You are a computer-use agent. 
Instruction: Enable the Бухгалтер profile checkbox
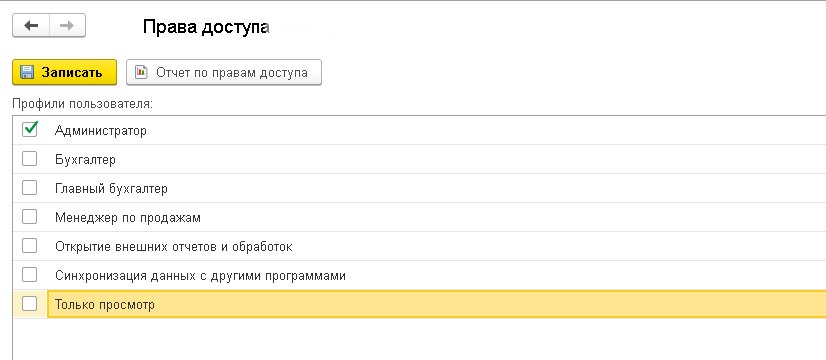[30, 159]
